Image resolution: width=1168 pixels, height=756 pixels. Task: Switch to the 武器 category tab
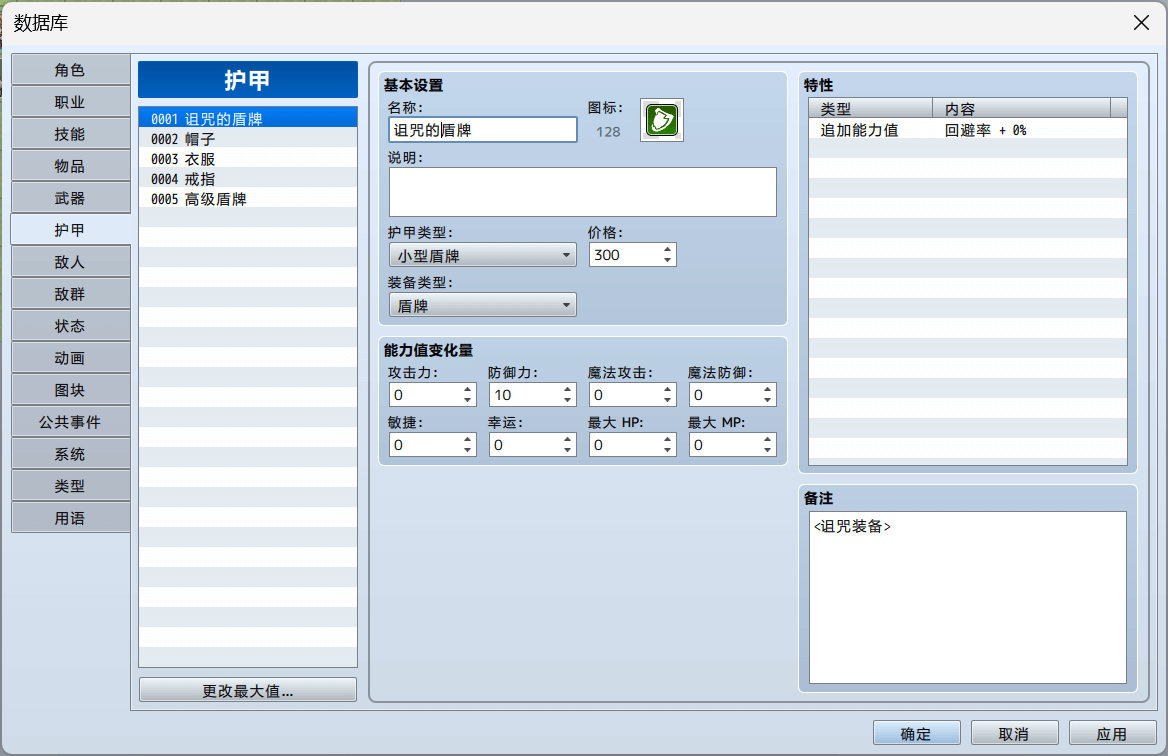70,197
